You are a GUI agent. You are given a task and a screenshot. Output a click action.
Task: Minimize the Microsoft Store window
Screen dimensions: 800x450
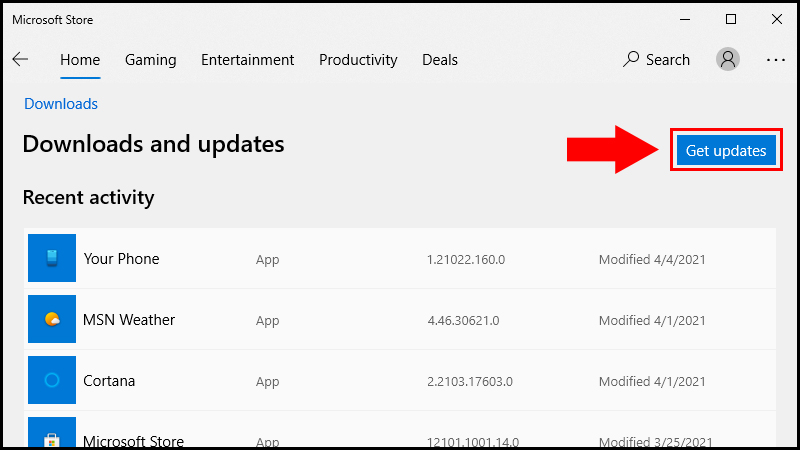pos(685,19)
